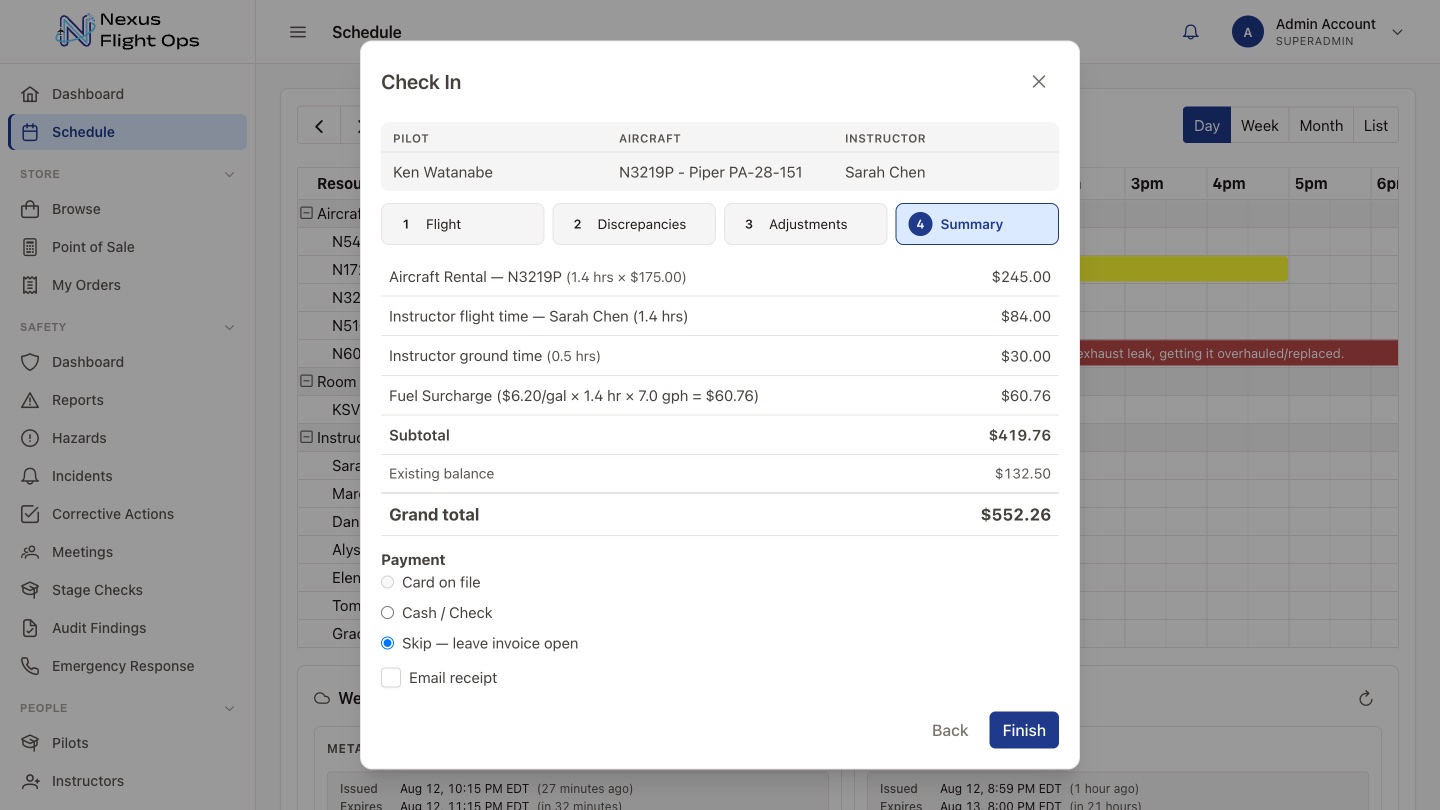Open Pilots in sidebar
The width and height of the screenshot is (1440, 810).
[127, 743]
